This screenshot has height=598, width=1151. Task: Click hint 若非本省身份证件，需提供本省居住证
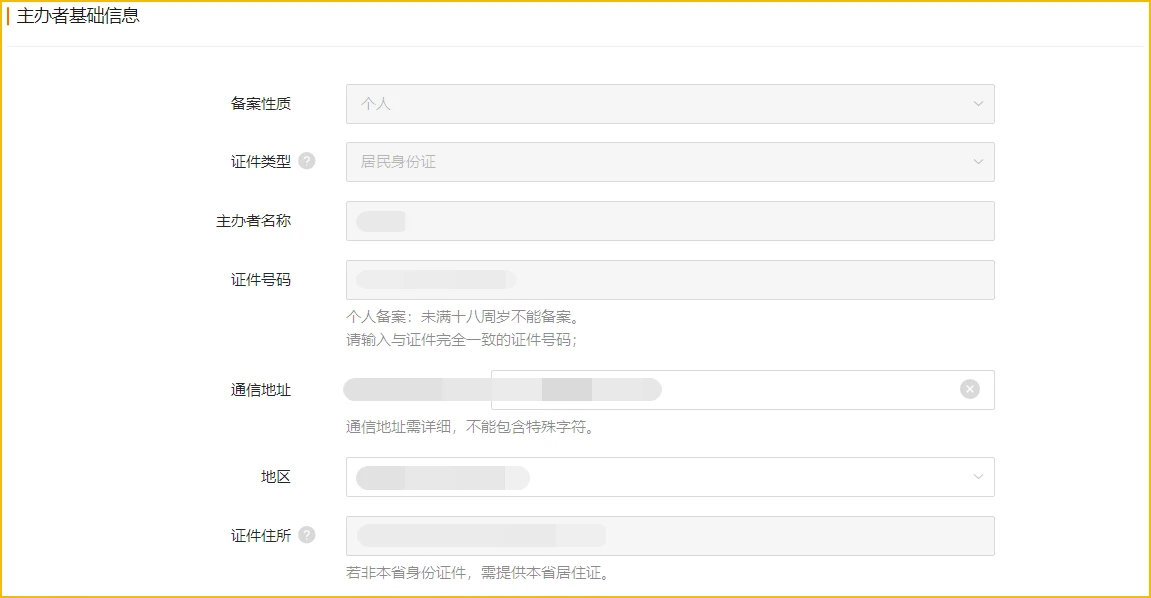tap(479, 572)
